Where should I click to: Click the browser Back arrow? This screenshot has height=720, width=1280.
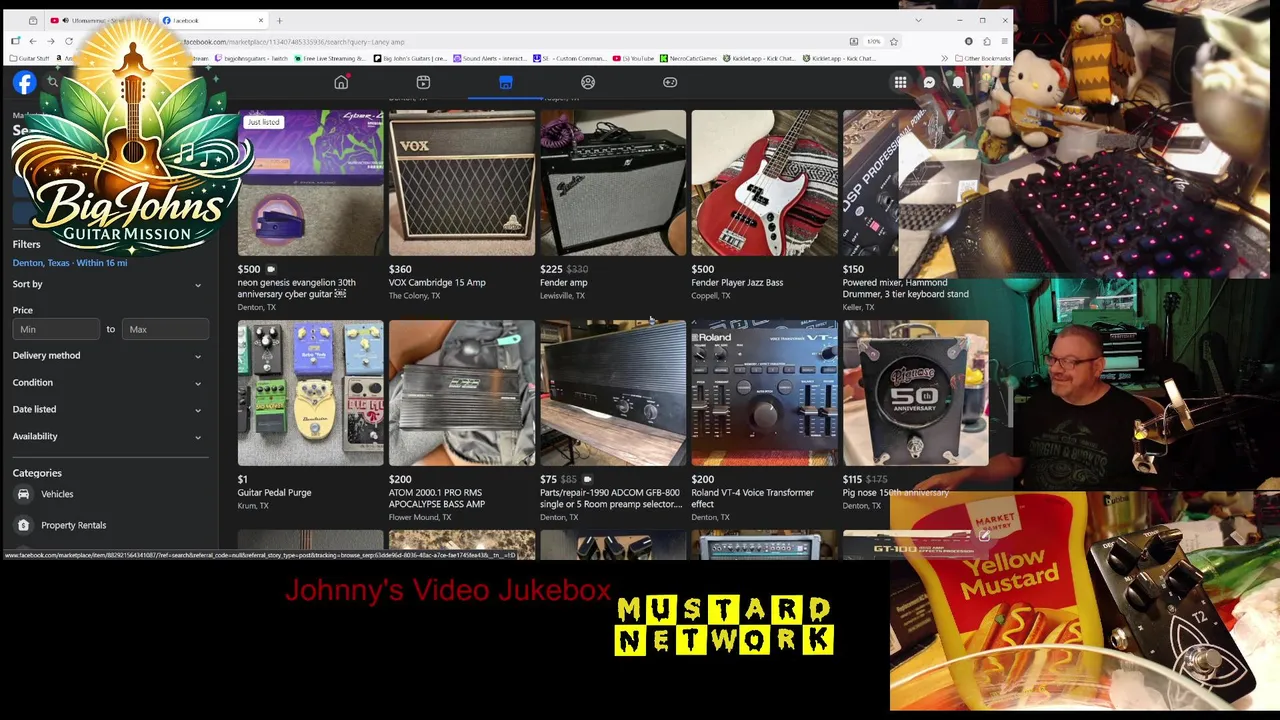pos(32,41)
